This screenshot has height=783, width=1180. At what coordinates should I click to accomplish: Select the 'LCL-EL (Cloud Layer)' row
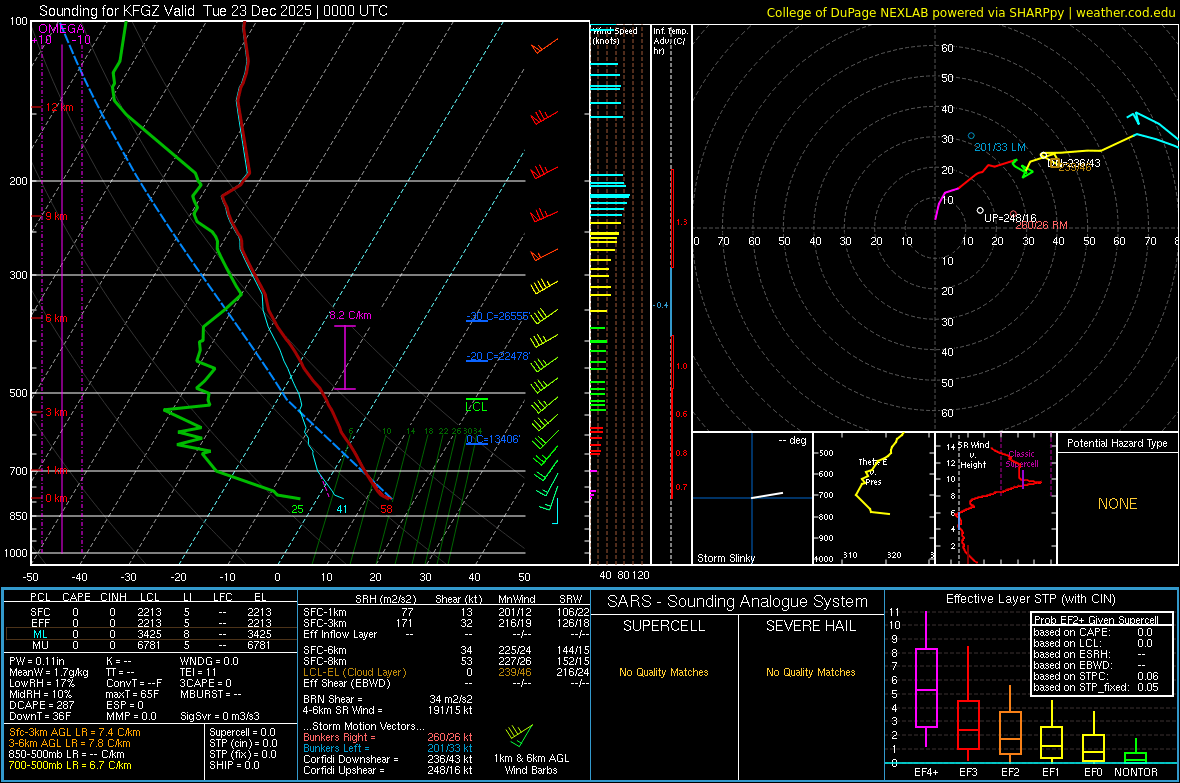[446, 672]
